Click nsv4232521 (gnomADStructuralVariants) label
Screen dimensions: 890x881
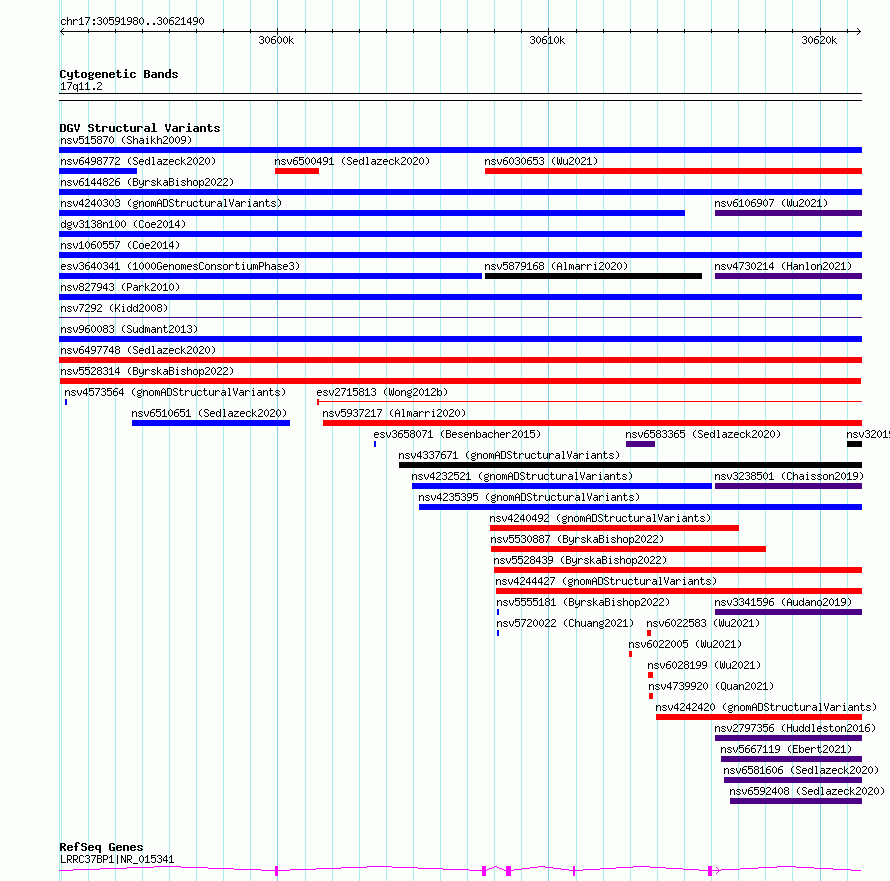point(522,476)
